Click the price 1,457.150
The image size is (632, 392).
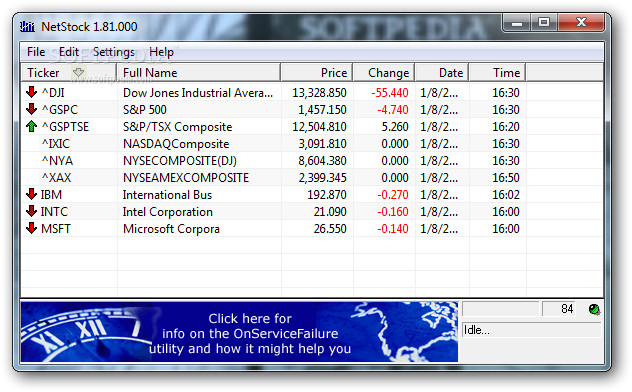point(322,110)
